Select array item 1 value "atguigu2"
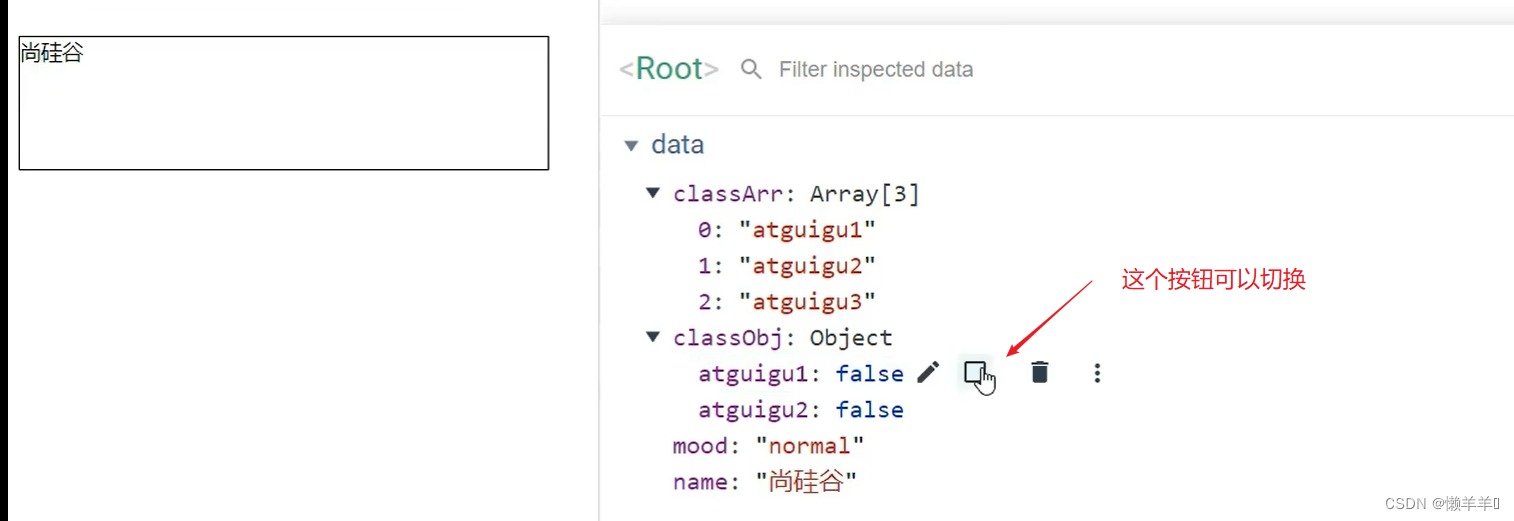 coord(807,266)
